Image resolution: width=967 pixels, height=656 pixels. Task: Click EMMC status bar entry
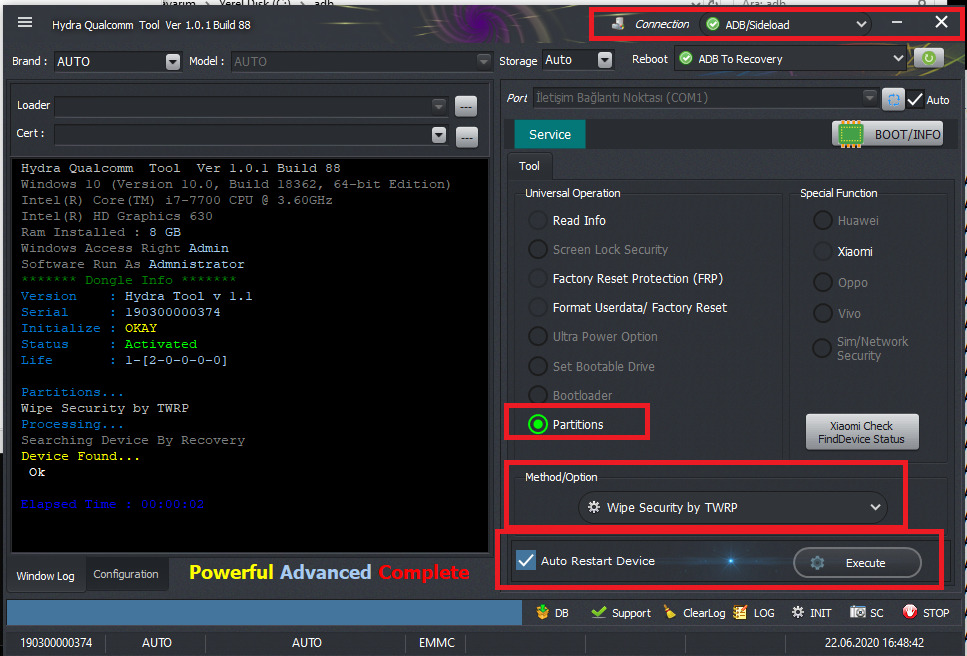[x=437, y=642]
